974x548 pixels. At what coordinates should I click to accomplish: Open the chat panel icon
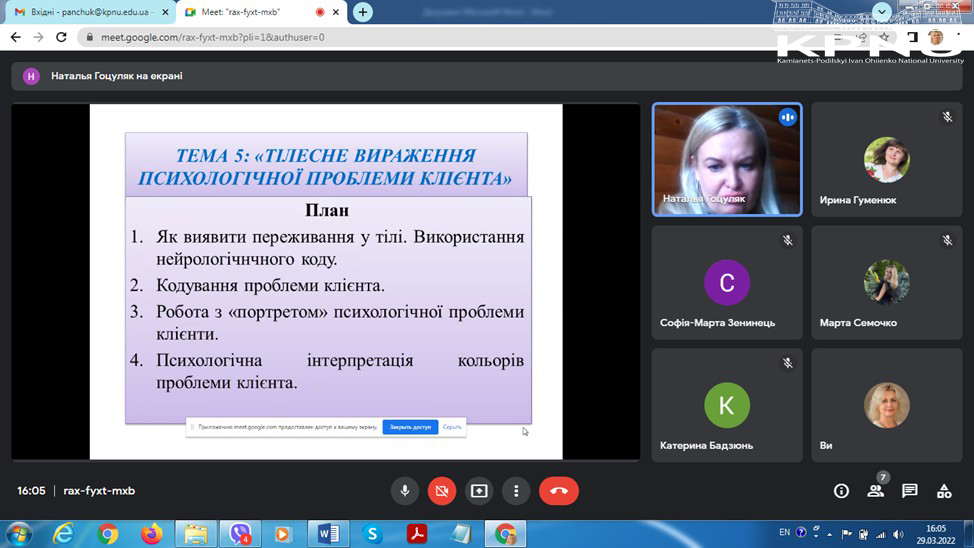pyautogui.click(x=910, y=491)
